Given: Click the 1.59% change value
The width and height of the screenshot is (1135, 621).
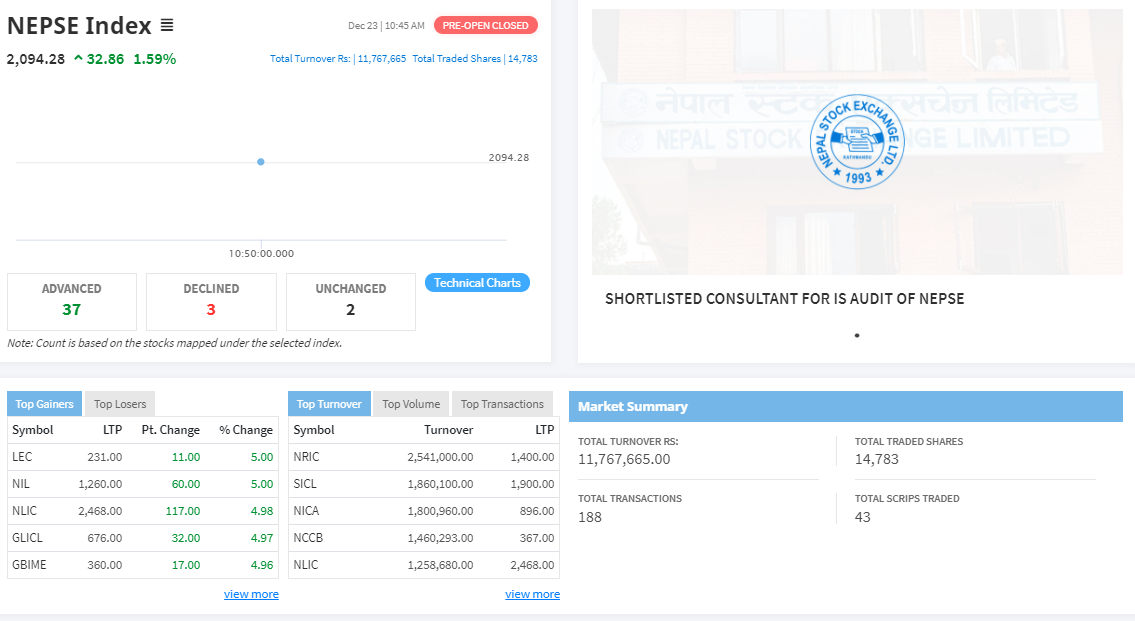Looking at the screenshot, I should [155, 59].
